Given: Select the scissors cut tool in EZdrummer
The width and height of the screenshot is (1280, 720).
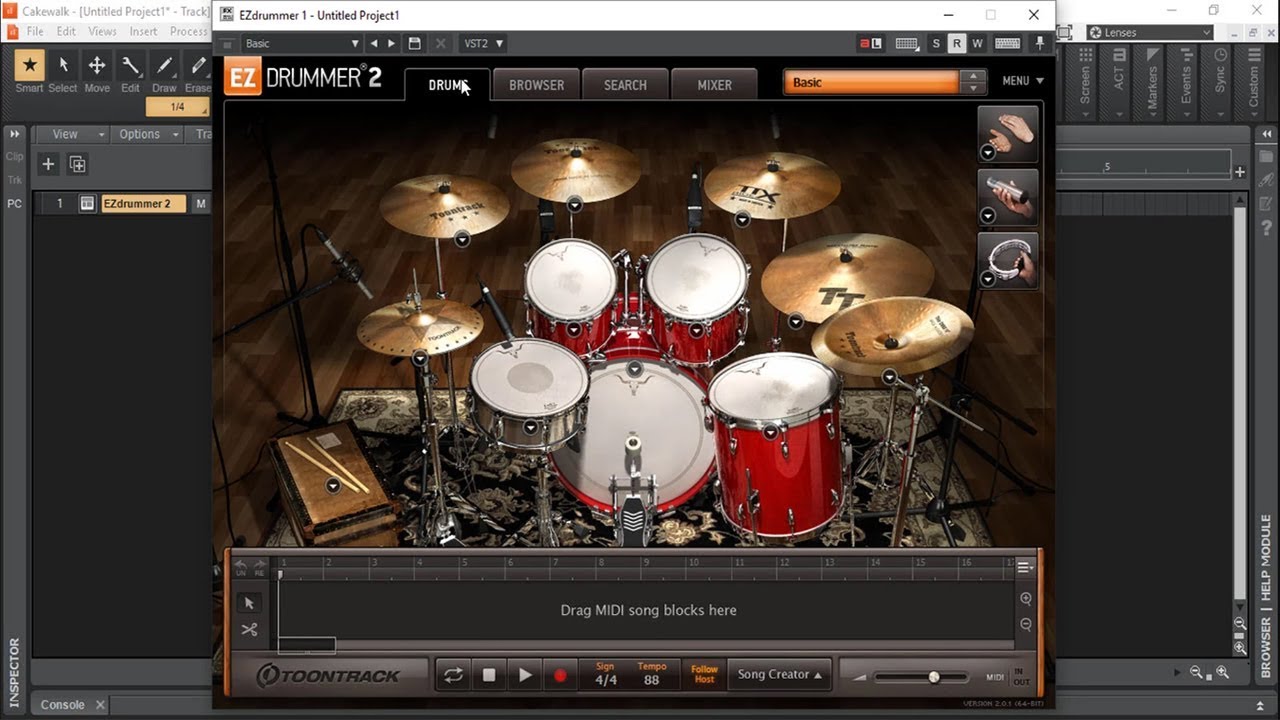Looking at the screenshot, I should pos(249,629).
